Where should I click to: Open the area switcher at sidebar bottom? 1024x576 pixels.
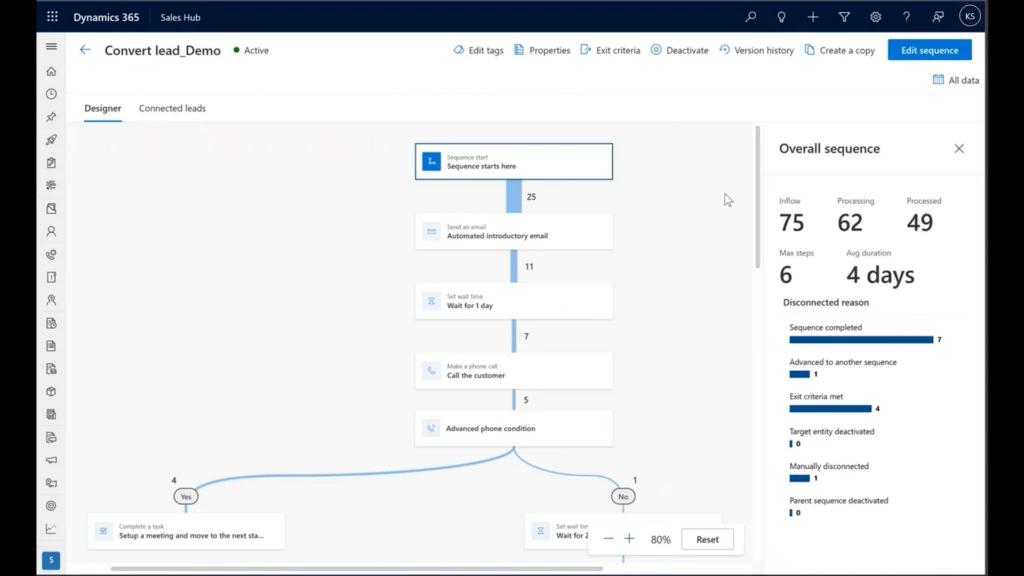coord(51,561)
